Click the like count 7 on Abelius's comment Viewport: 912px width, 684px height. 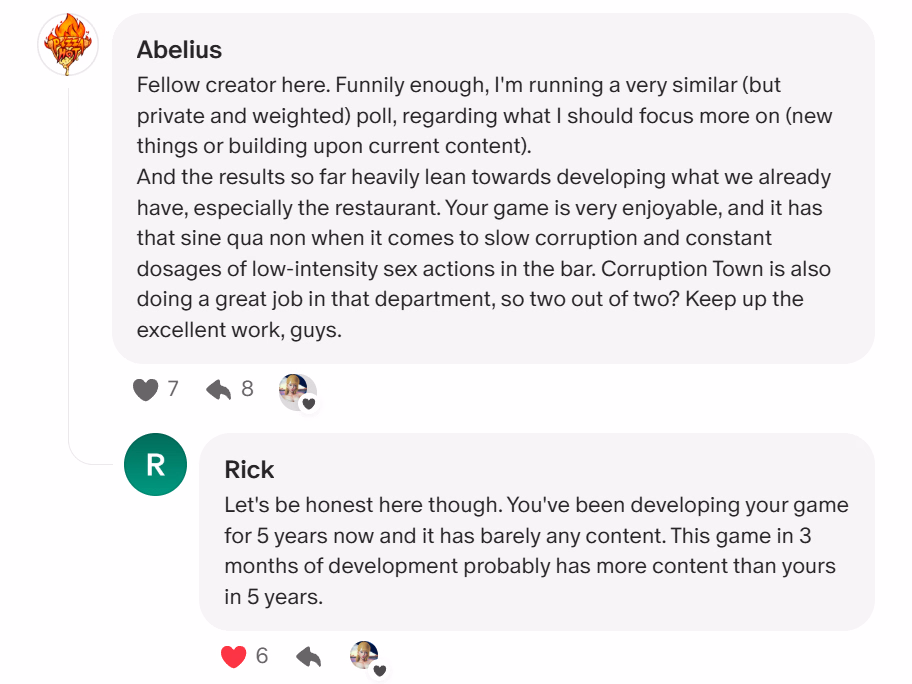pyautogui.click(x=173, y=389)
